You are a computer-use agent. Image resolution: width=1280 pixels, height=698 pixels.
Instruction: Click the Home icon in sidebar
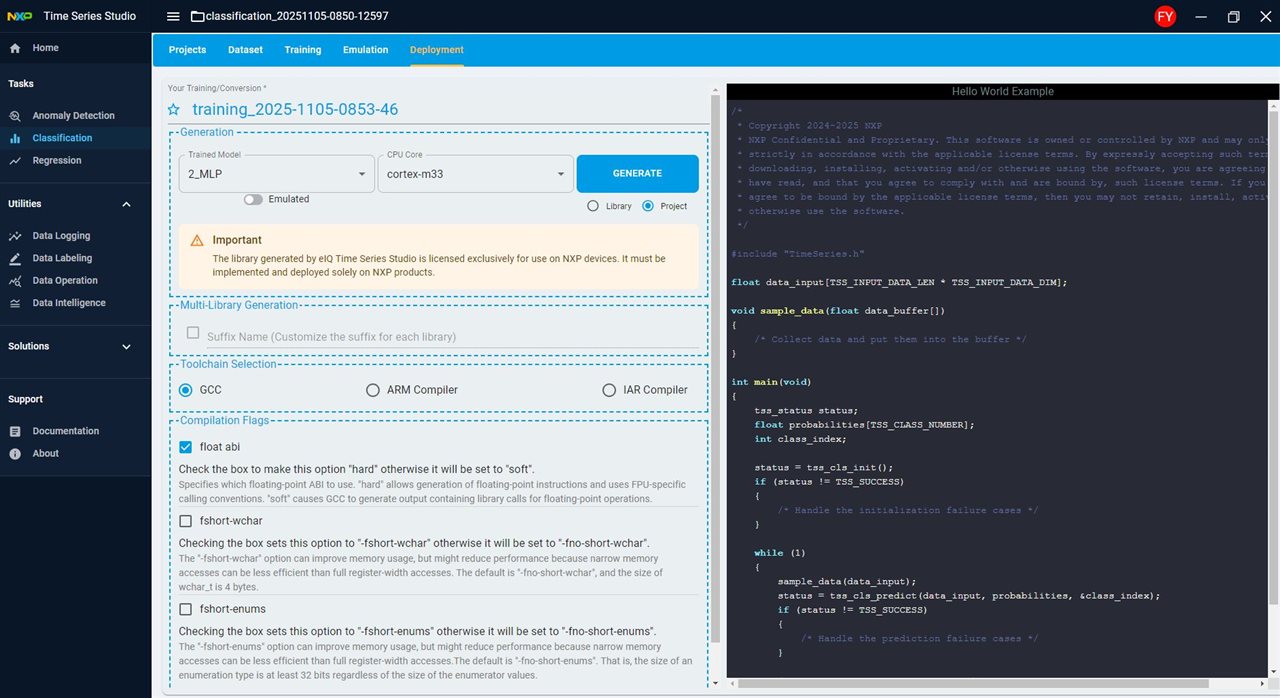click(15, 48)
